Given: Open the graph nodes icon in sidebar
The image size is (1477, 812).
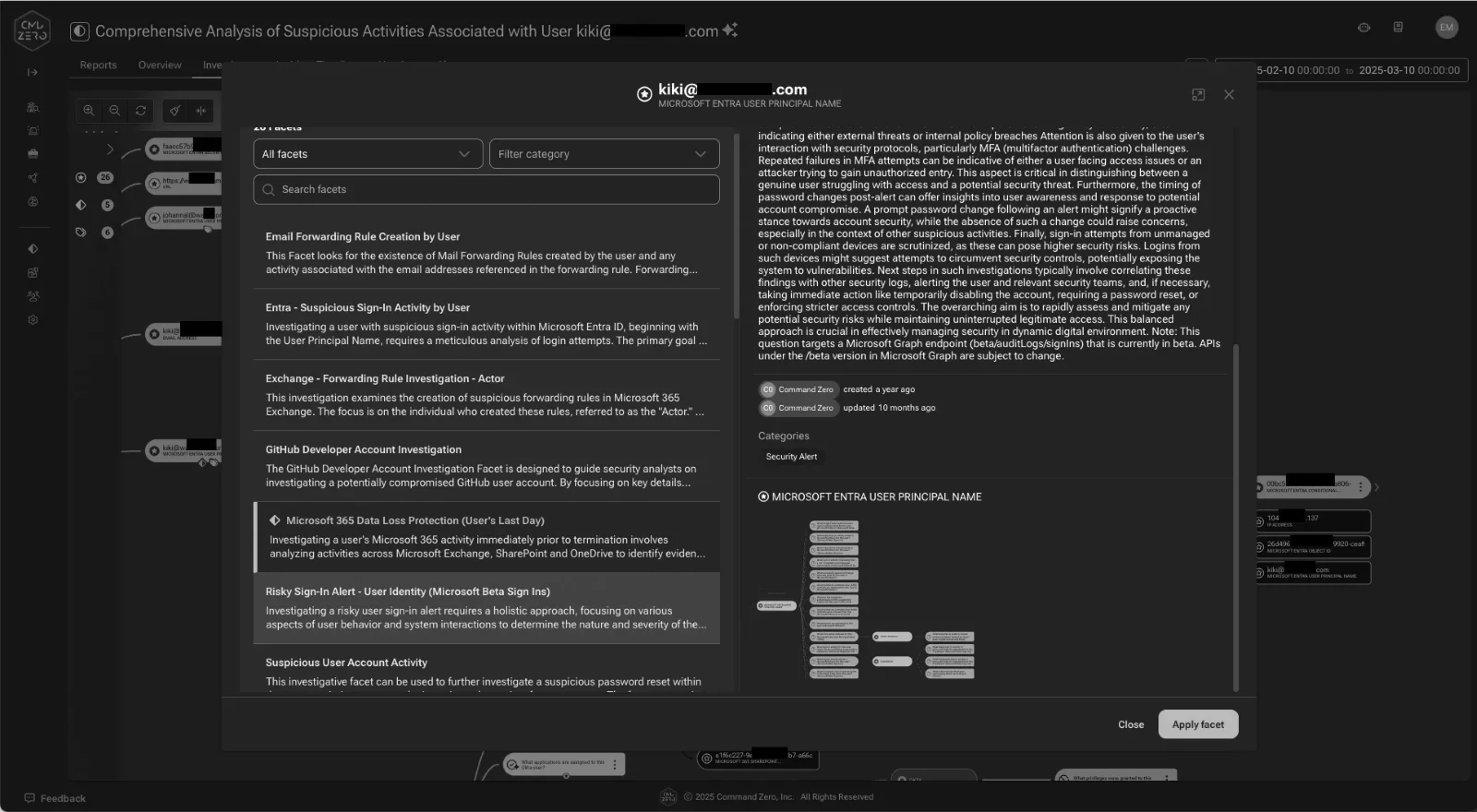Looking at the screenshot, I should (33, 178).
